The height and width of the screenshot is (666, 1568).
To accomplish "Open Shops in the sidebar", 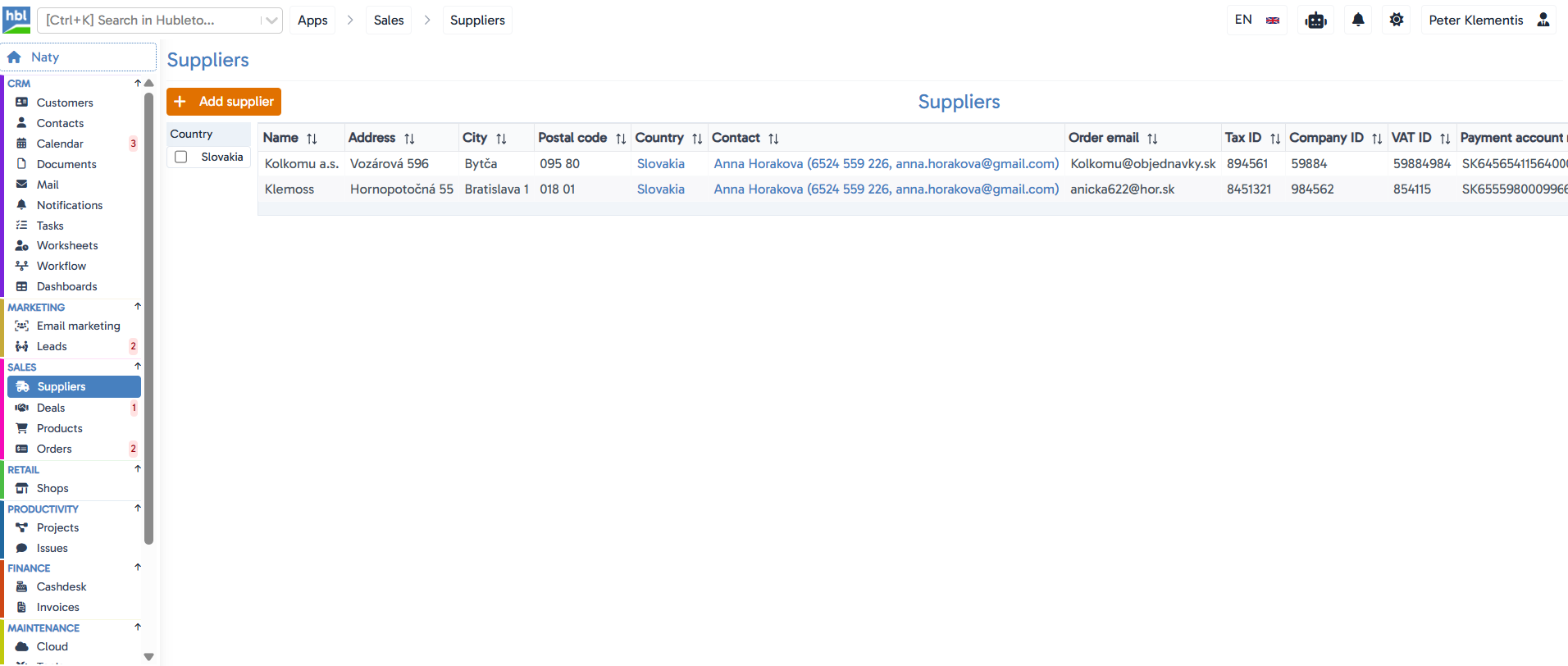I will 52,488.
